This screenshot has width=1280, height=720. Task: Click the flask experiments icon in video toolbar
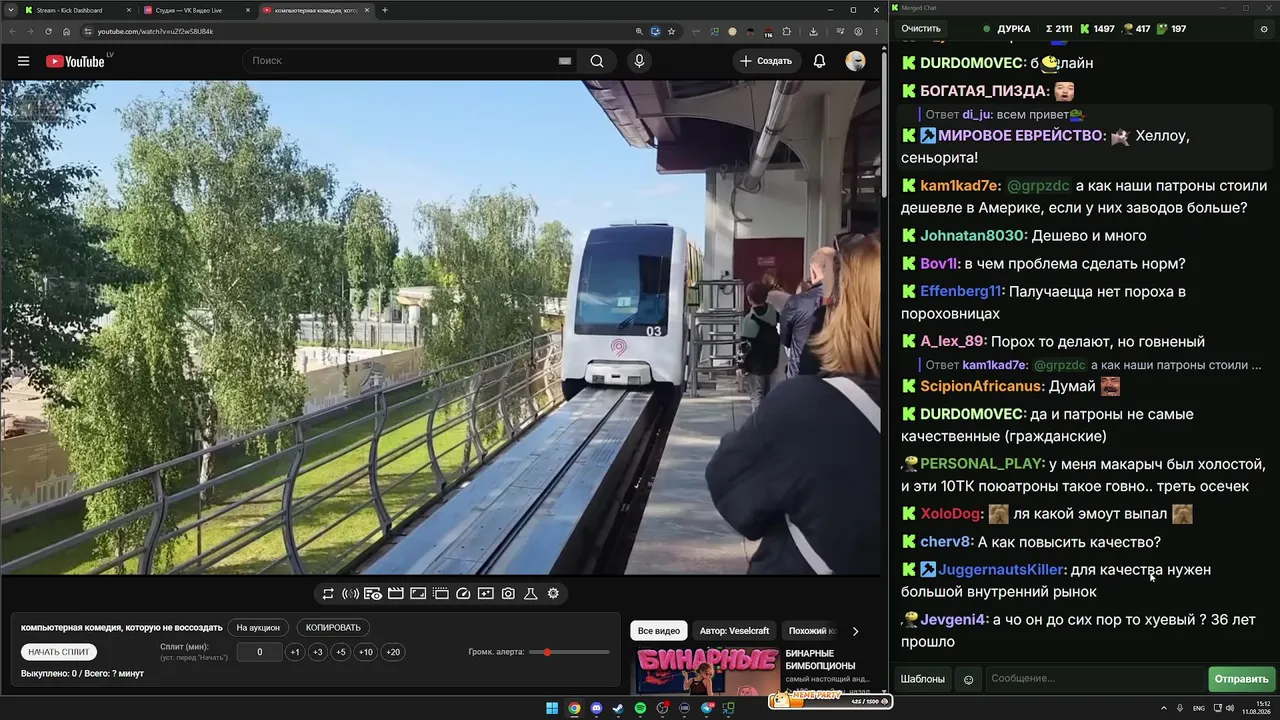coord(531,594)
